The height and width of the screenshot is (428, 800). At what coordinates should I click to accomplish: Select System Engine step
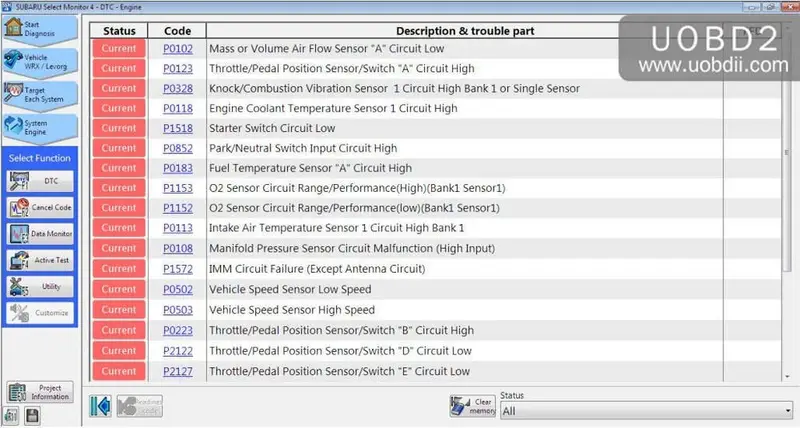tap(40, 128)
